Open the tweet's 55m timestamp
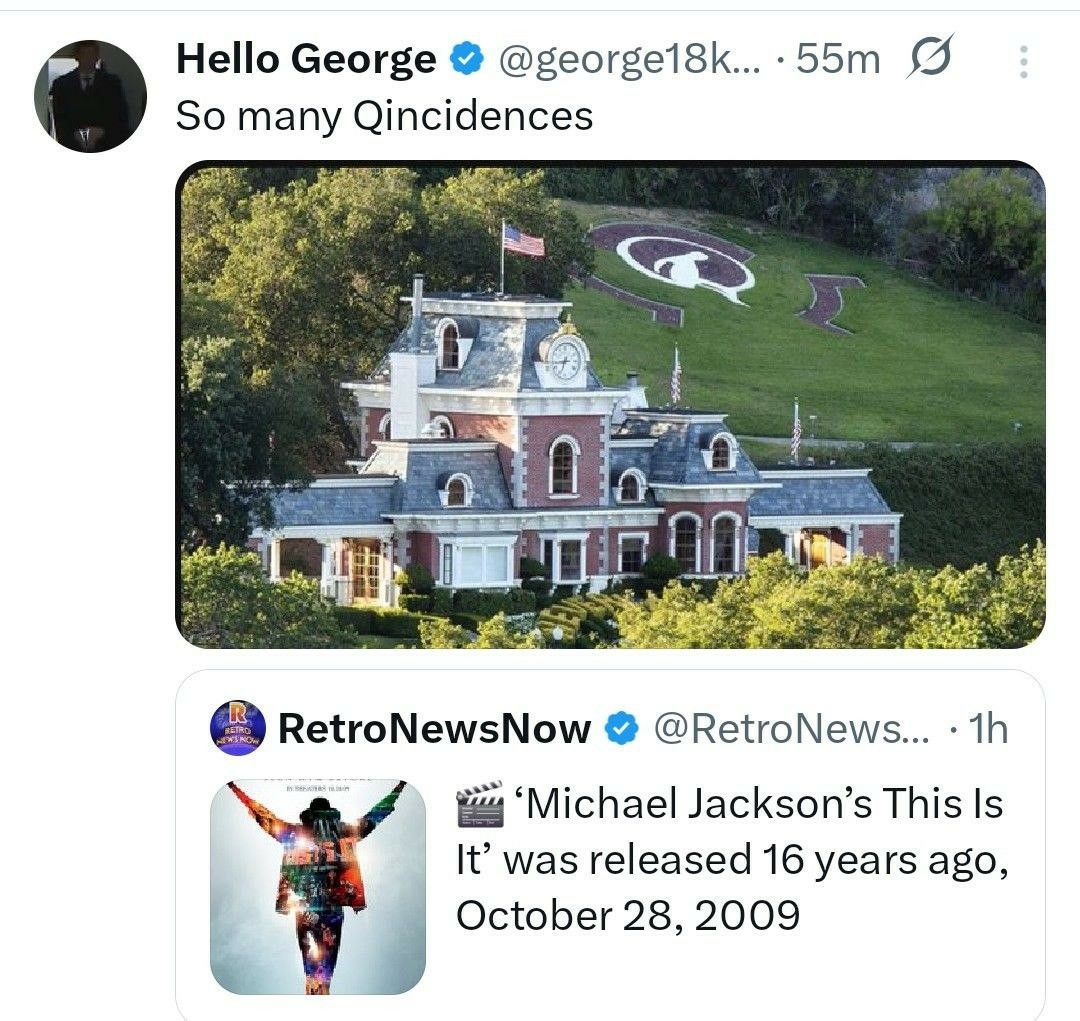This screenshot has width=1080, height=1021. point(838,60)
